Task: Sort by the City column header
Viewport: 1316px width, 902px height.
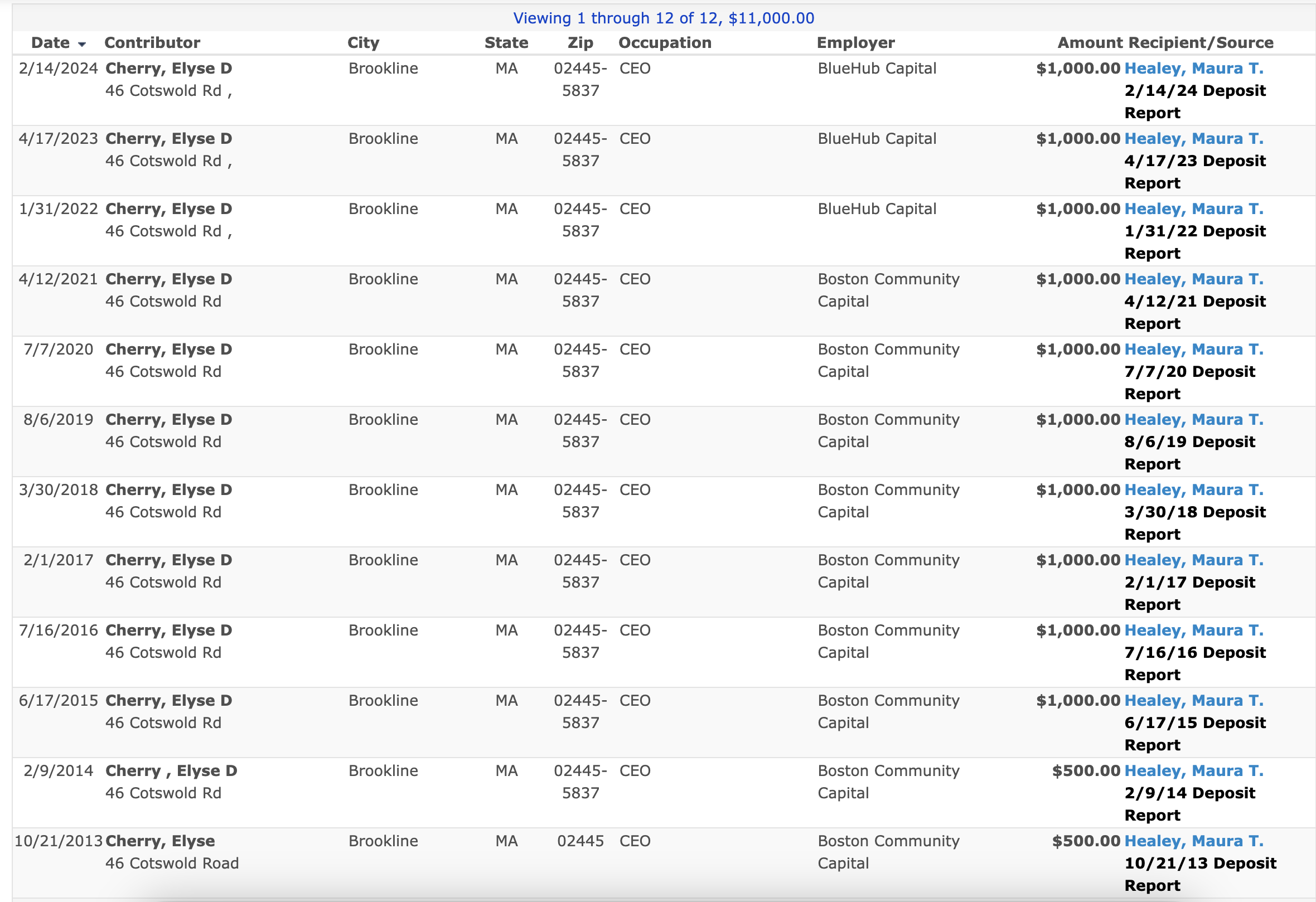Action: tap(363, 42)
